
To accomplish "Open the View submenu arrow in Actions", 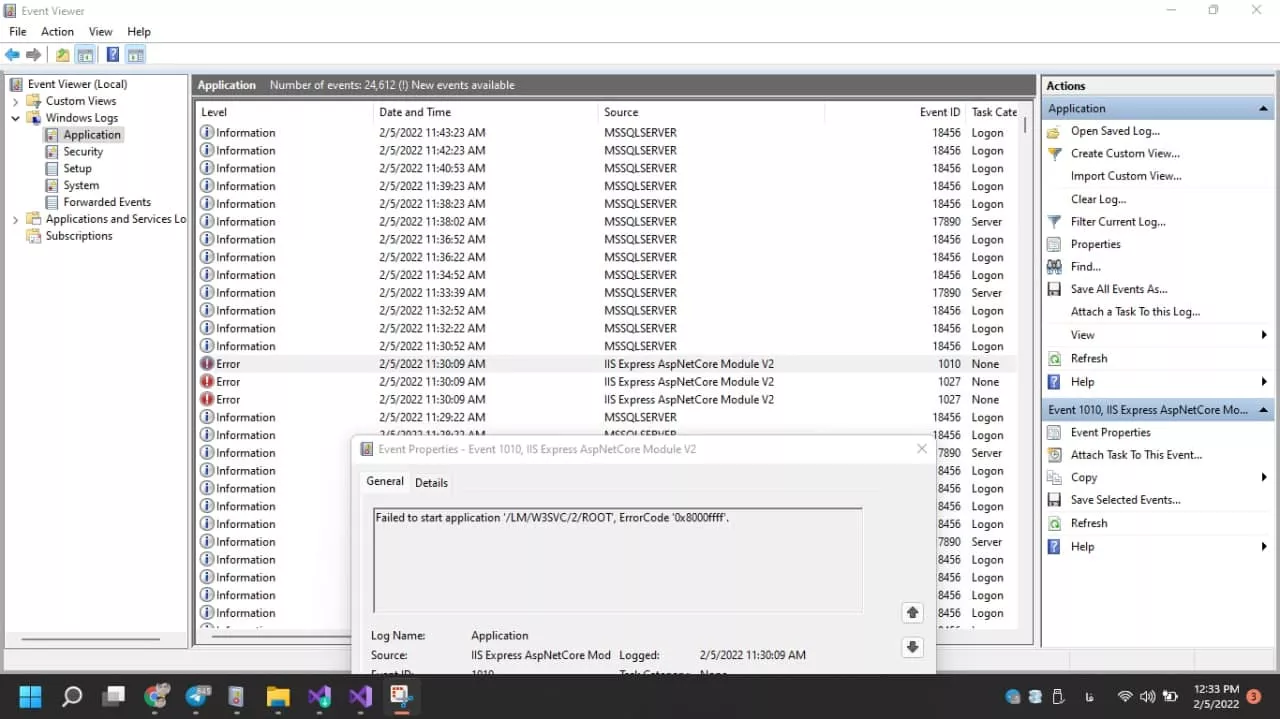I will (1264, 335).
